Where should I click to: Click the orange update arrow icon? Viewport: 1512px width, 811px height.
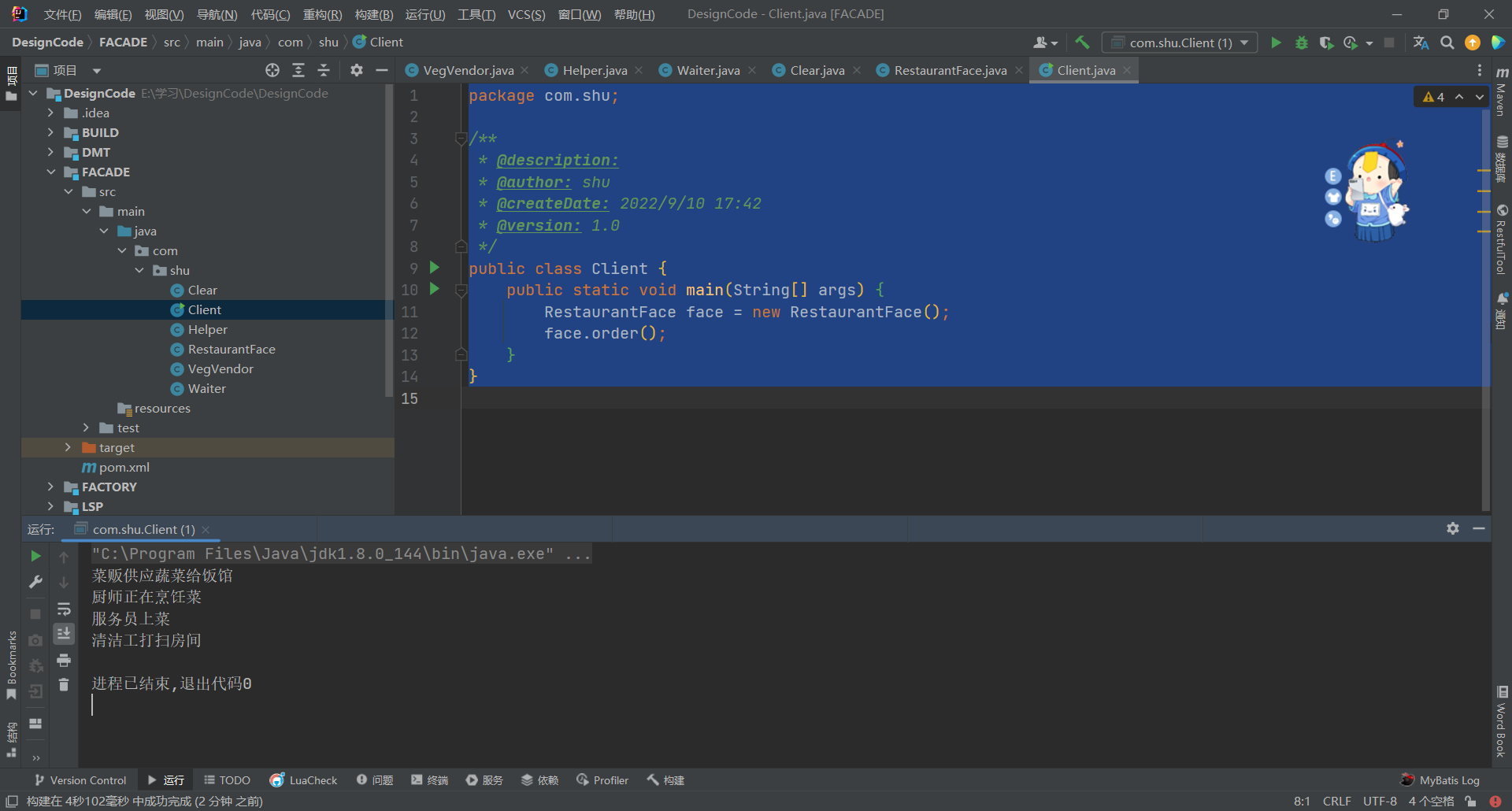pos(1472,43)
